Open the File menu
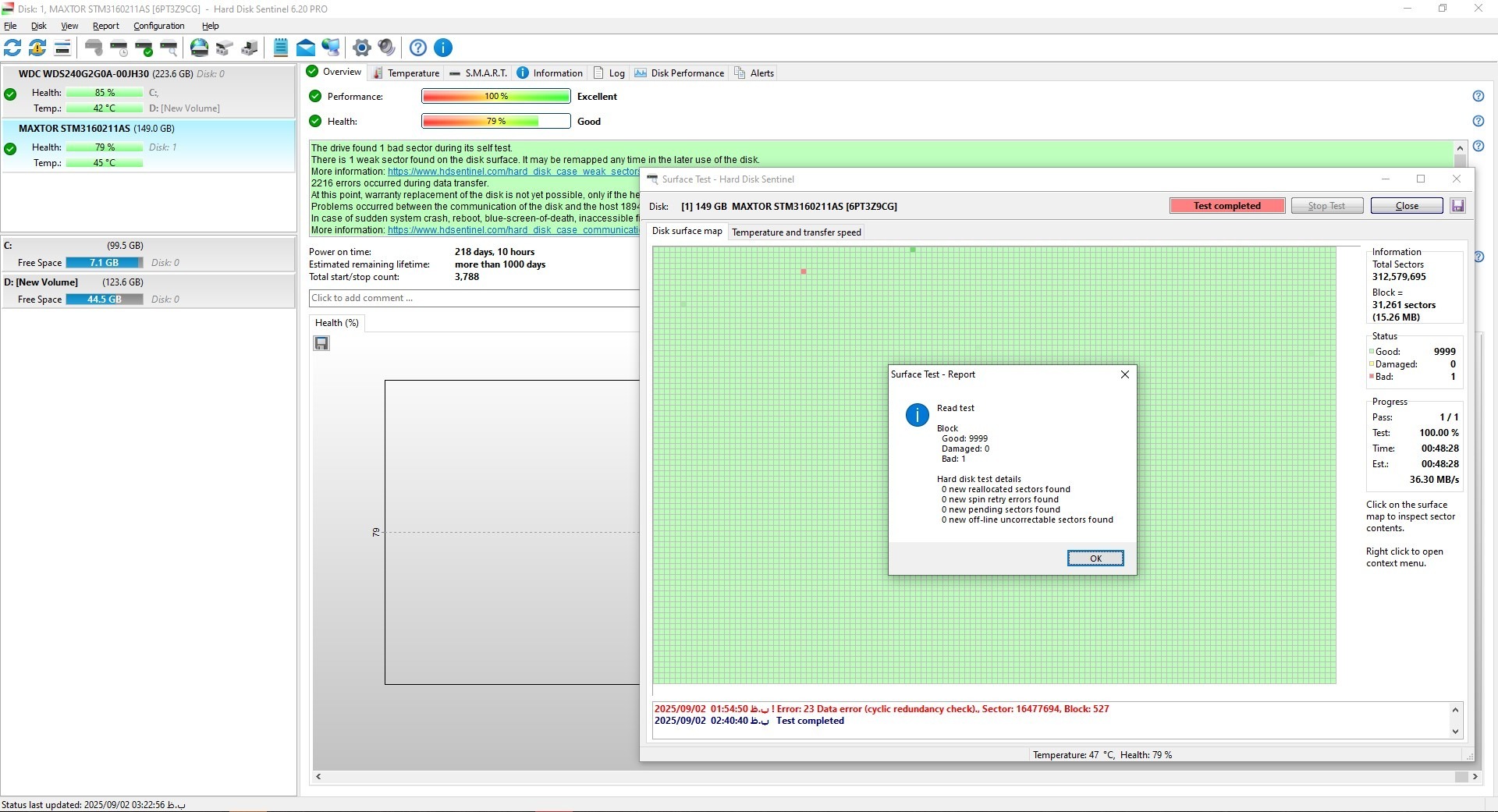 pyautogui.click(x=10, y=26)
